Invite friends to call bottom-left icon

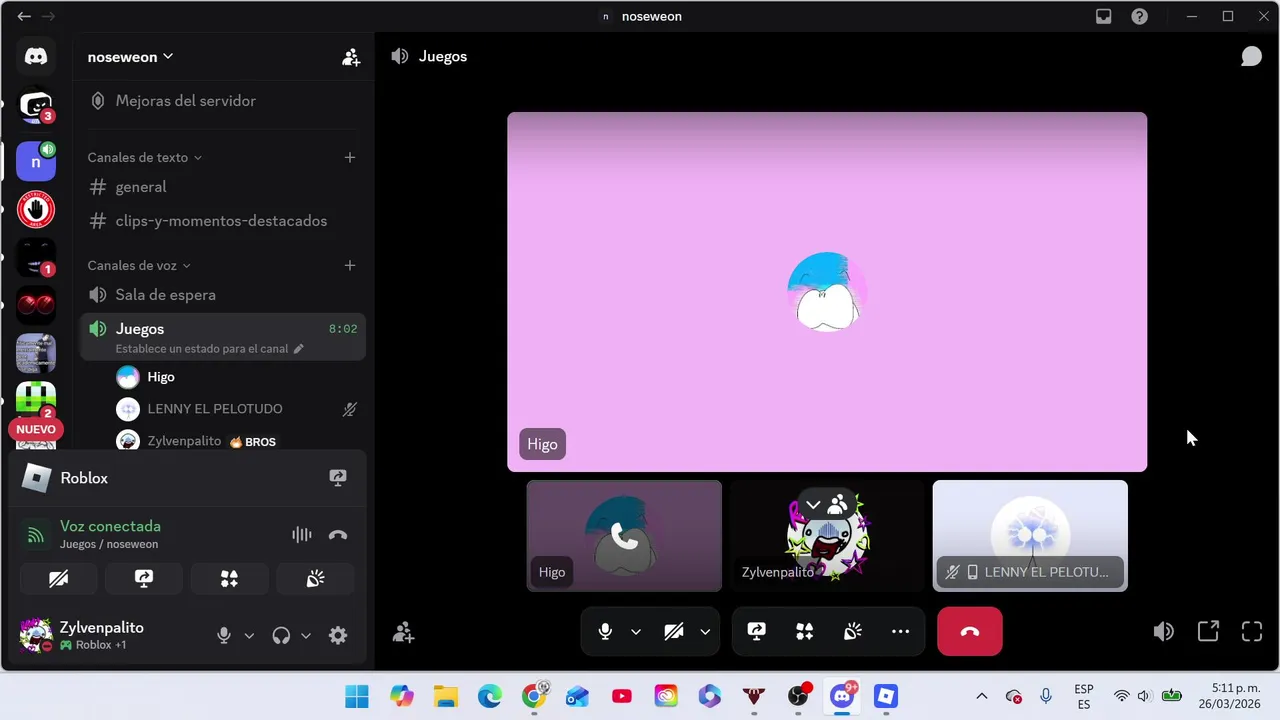tap(404, 632)
